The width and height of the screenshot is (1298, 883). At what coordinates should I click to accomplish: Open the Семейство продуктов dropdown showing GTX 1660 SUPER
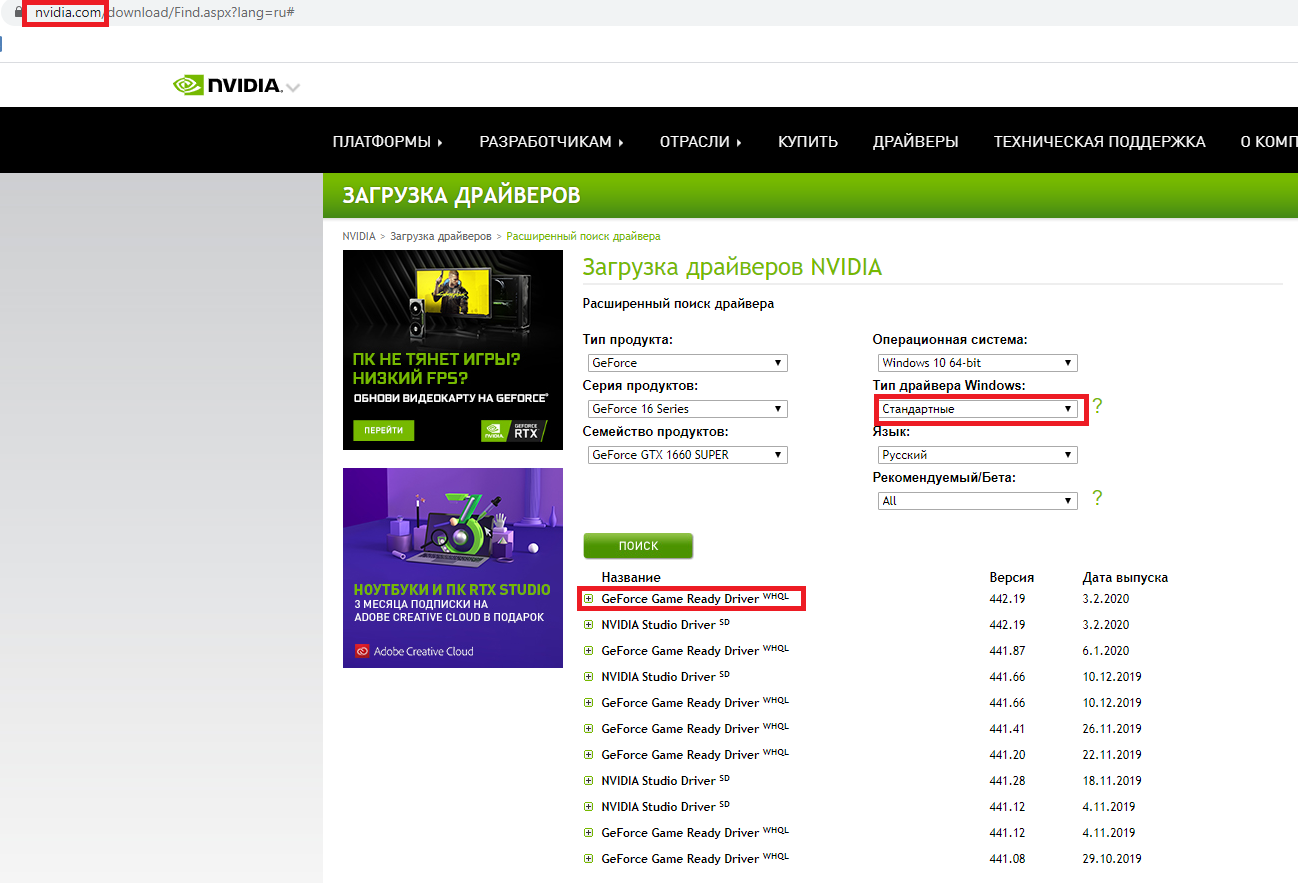pos(688,455)
